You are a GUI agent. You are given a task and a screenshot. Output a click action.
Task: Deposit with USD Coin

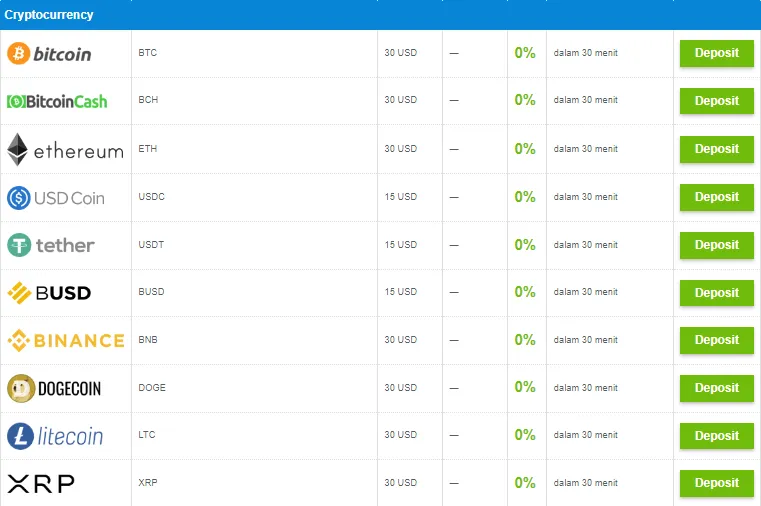tap(716, 197)
